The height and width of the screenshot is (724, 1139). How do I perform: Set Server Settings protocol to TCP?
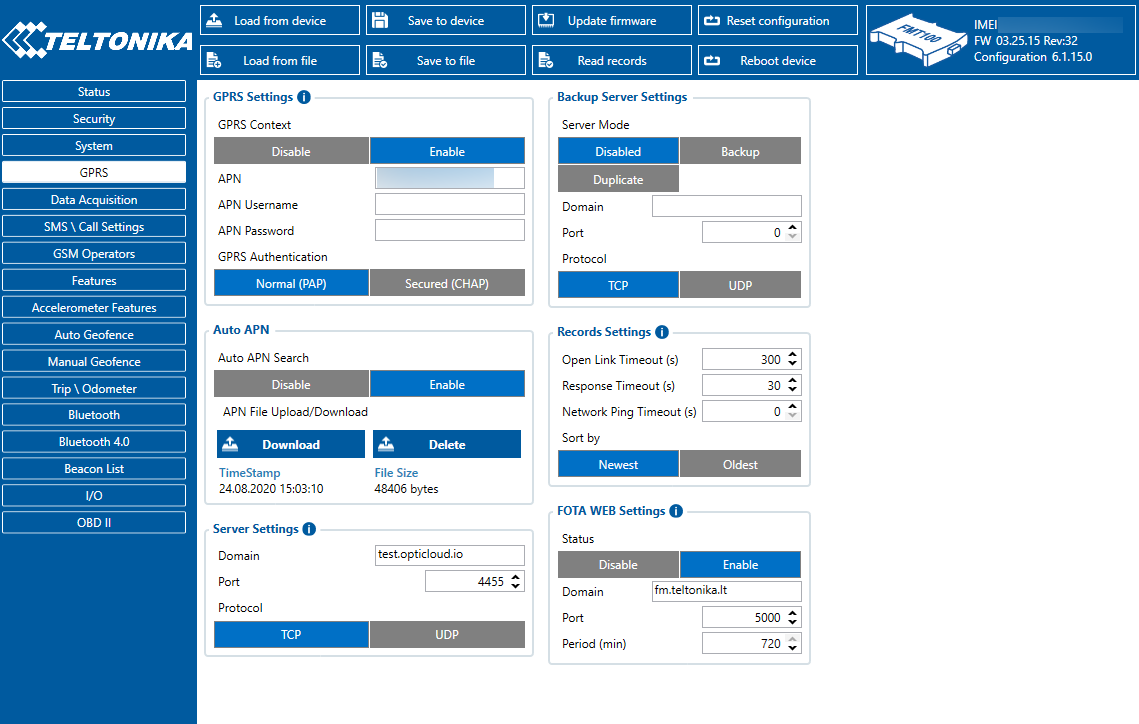pyautogui.click(x=291, y=634)
